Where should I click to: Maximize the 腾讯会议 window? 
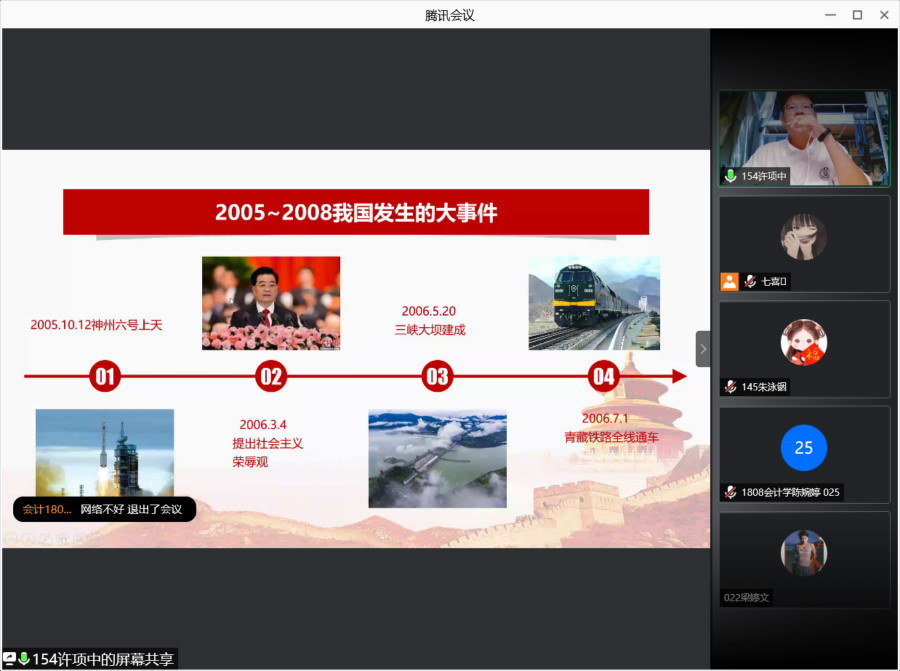click(x=857, y=14)
